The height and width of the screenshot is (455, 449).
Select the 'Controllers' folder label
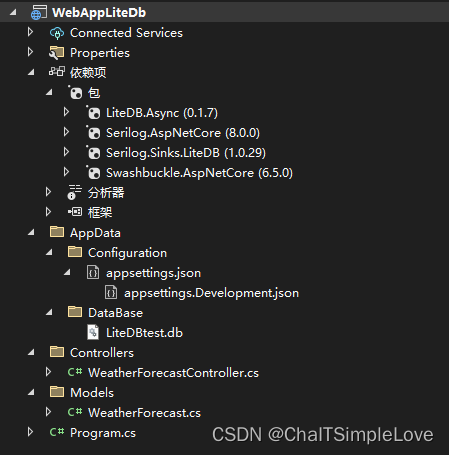(x=102, y=353)
